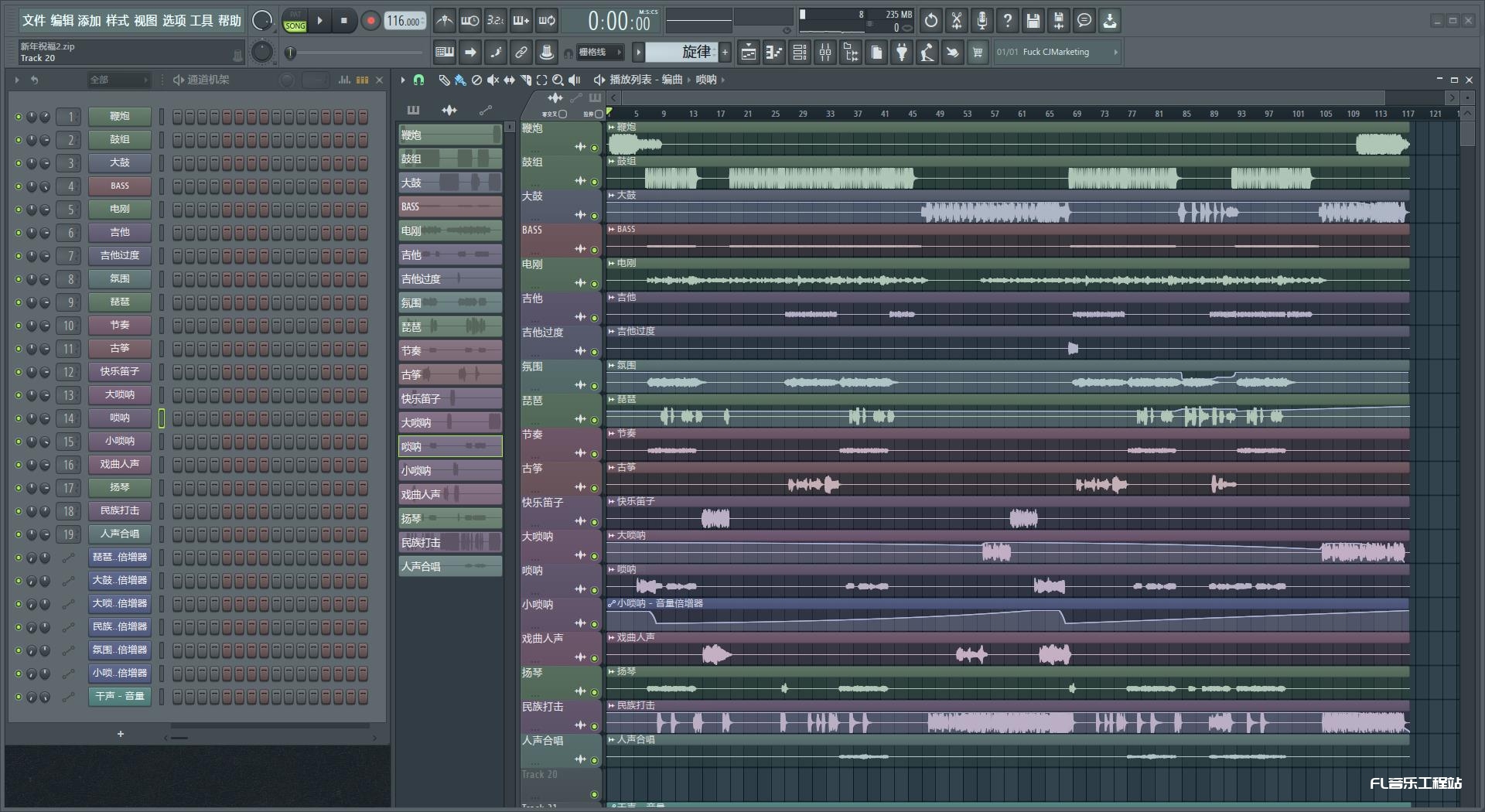Screen dimensions: 1485x812
Task: Open the question mark help icon
Action: pos(1007,21)
